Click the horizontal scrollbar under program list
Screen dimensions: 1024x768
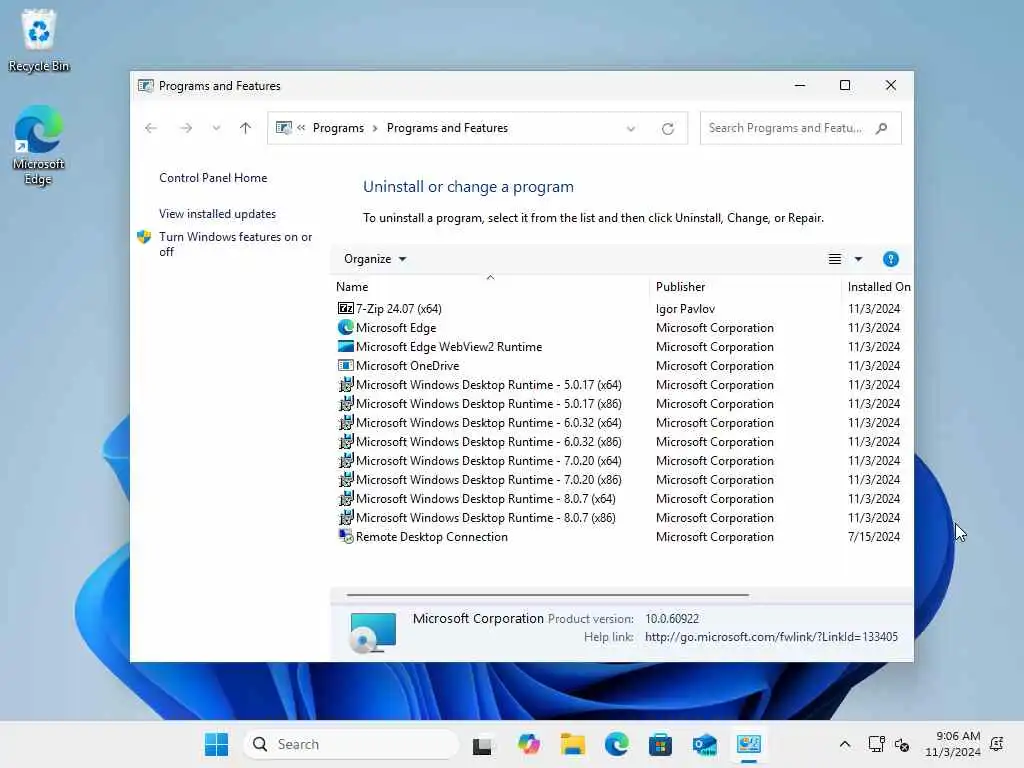pyautogui.click(x=547, y=595)
